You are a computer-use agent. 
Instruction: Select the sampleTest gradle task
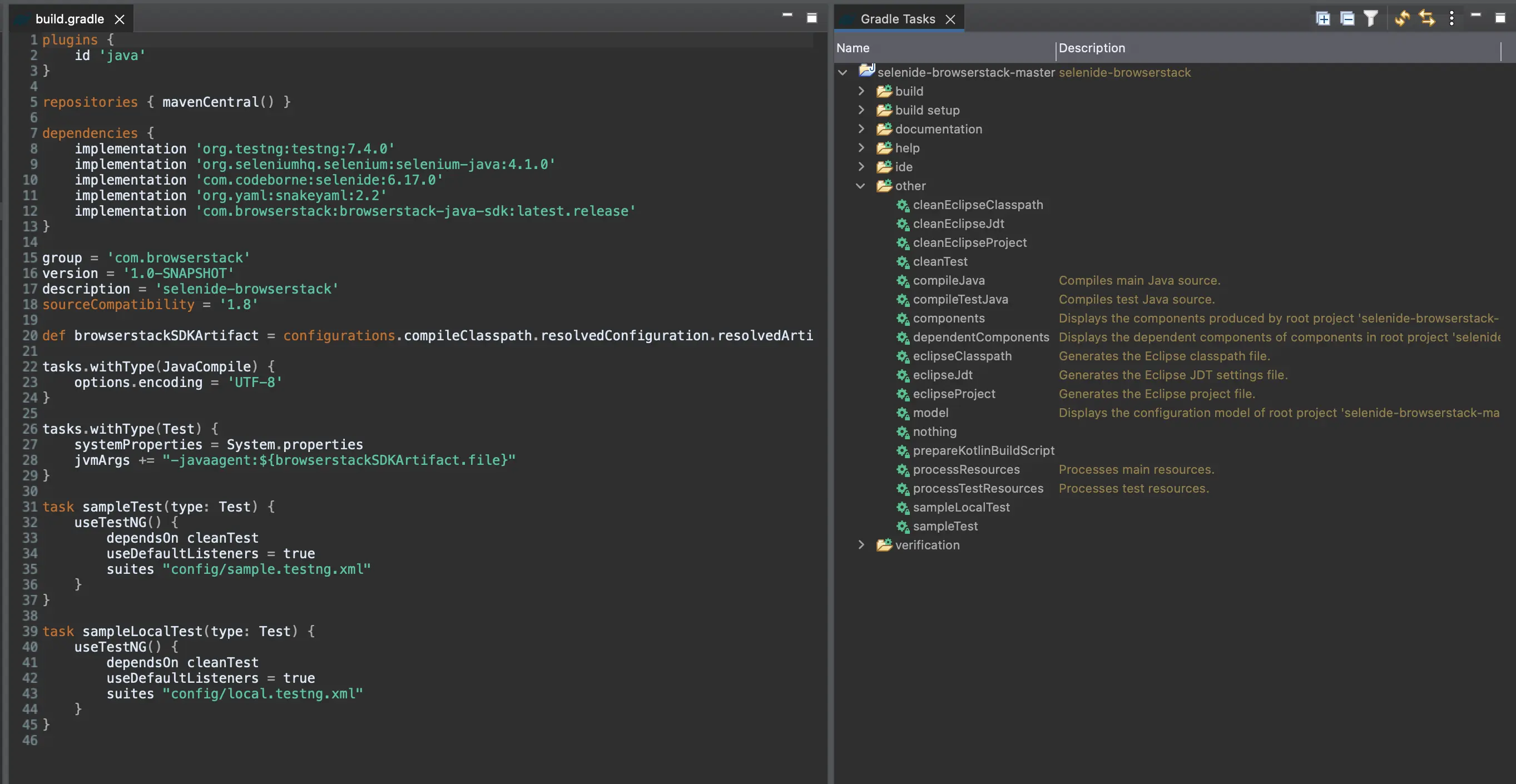tap(944, 526)
